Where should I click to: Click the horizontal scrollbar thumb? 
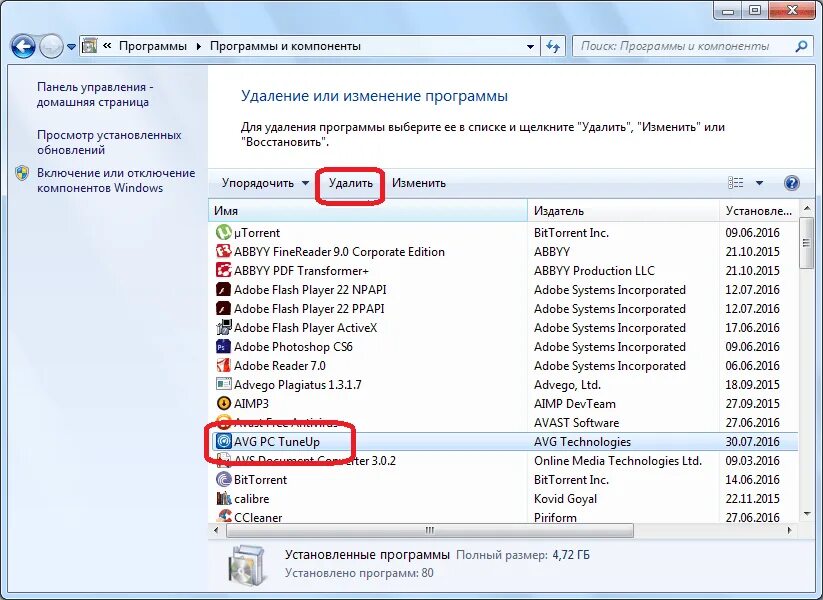[430, 530]
